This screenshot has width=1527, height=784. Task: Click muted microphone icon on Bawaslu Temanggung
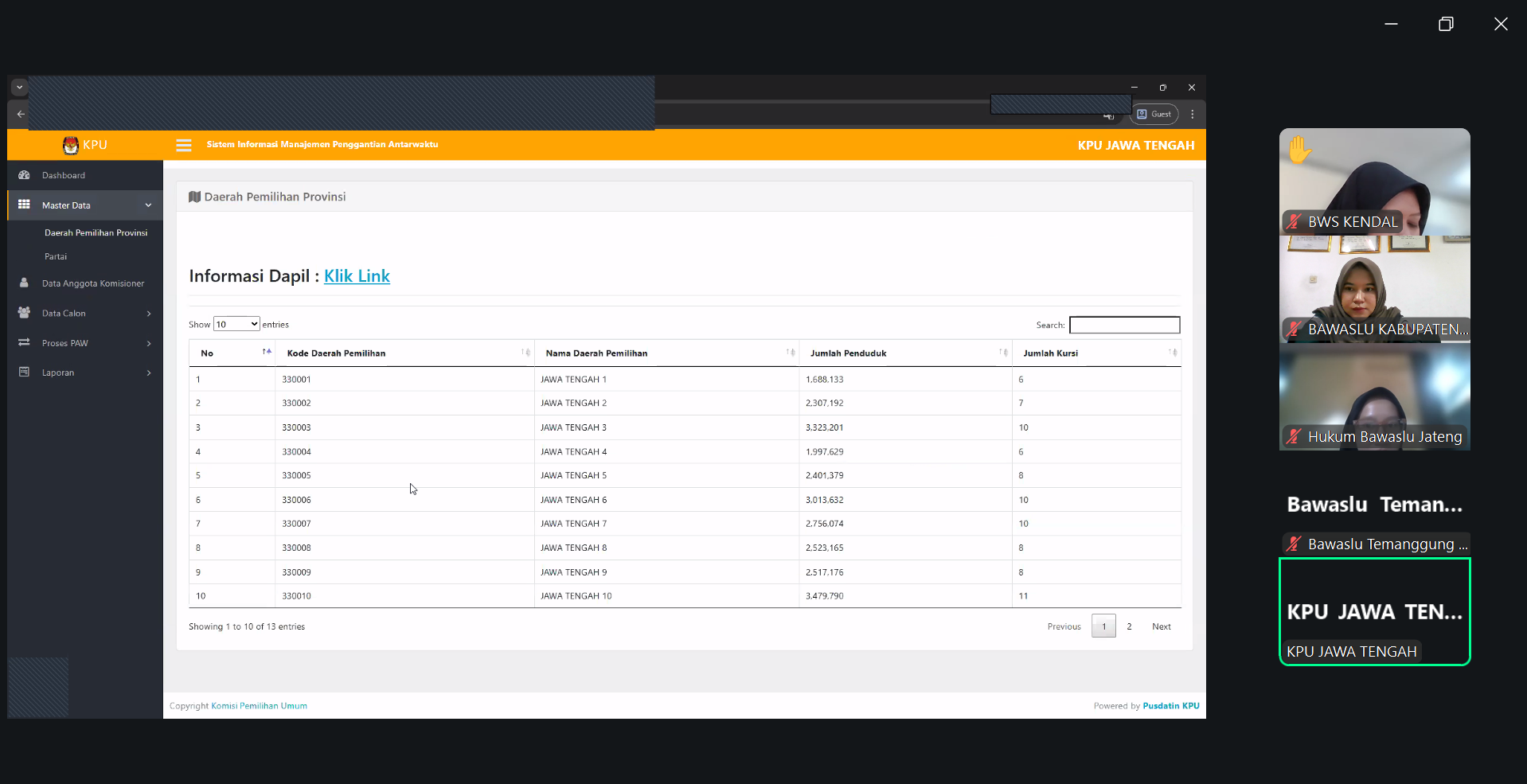tap(1295, 544)
